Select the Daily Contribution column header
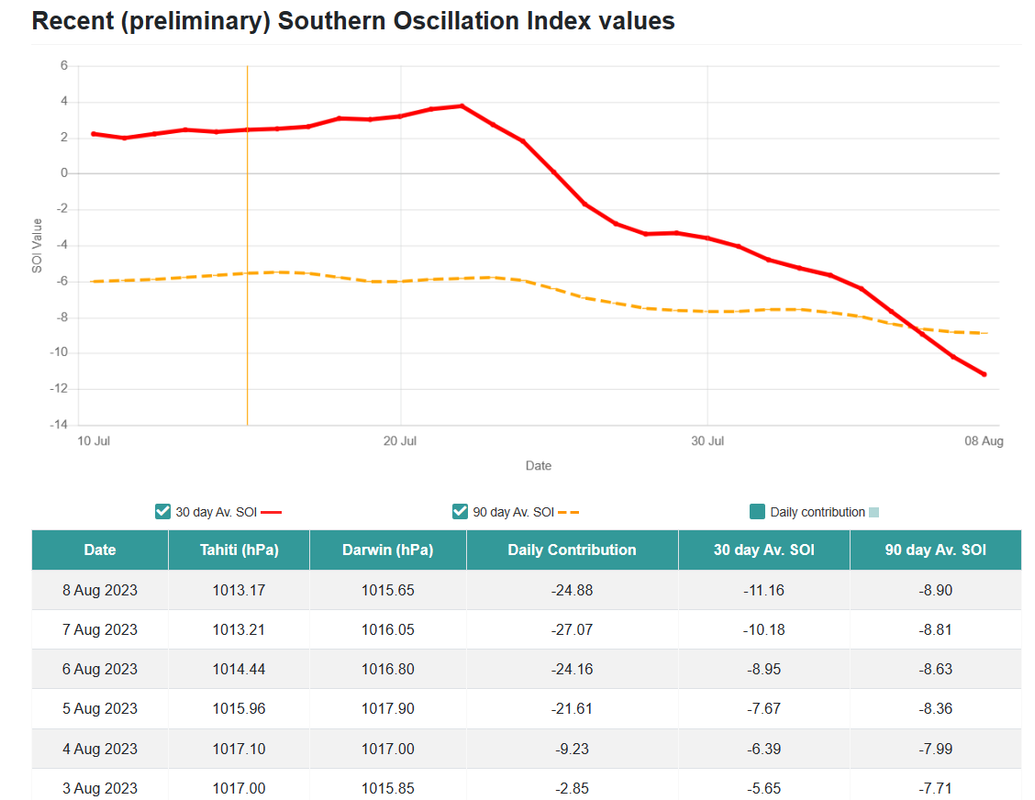 point(572,550)
